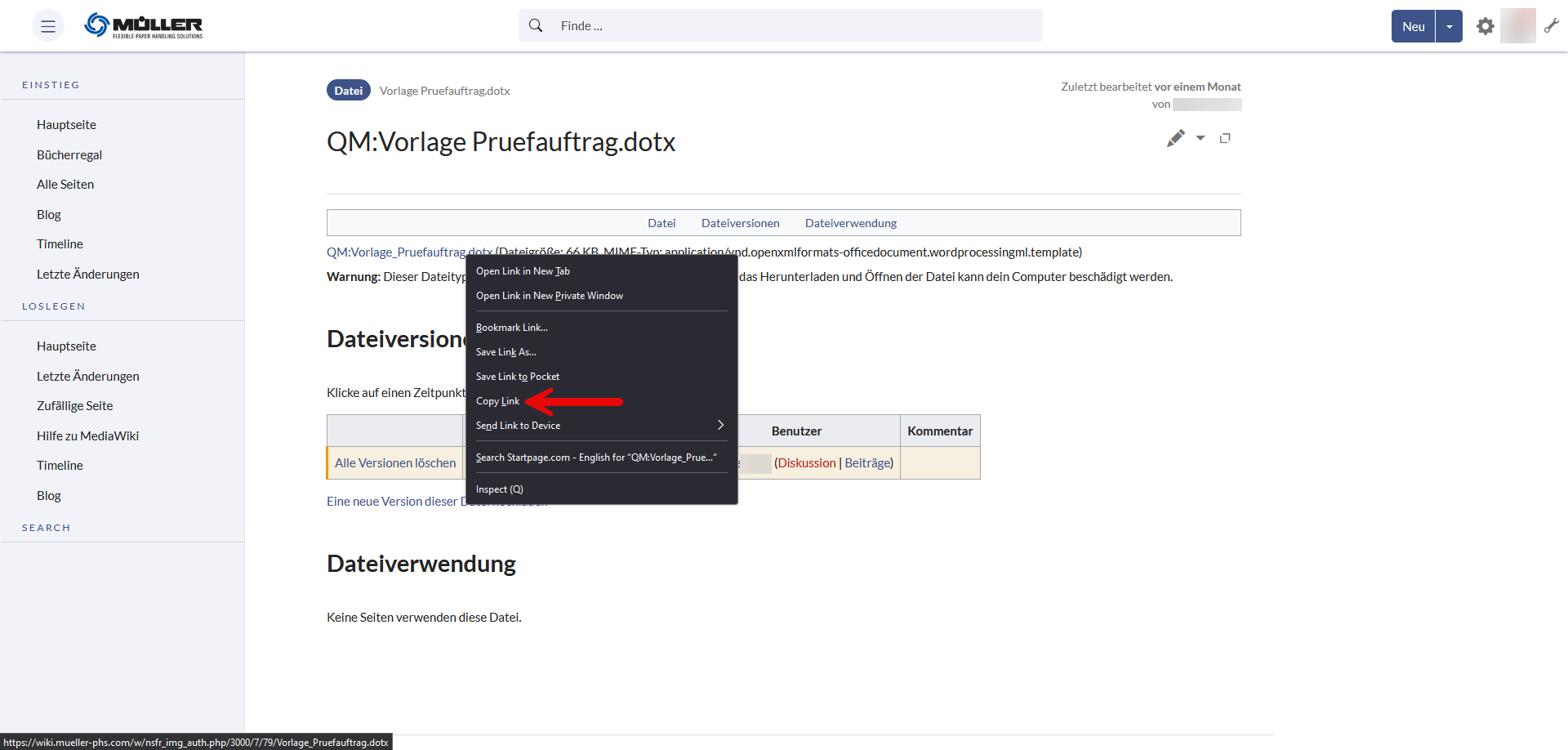Click the search magnifier icon
The image size is (1568, 750).
pos(536,26)
